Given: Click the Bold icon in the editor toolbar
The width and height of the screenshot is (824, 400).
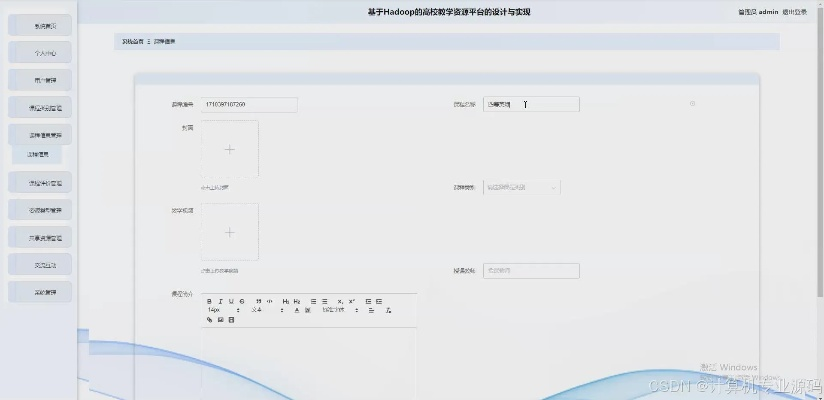Looking at the screenshot, I should [x=209, y=301].
